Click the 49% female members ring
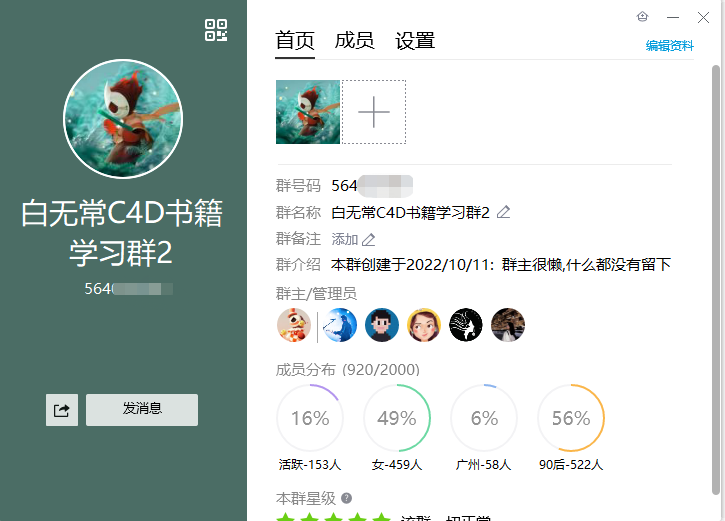This screenshot has height=521, width=725. pos(397,418)
